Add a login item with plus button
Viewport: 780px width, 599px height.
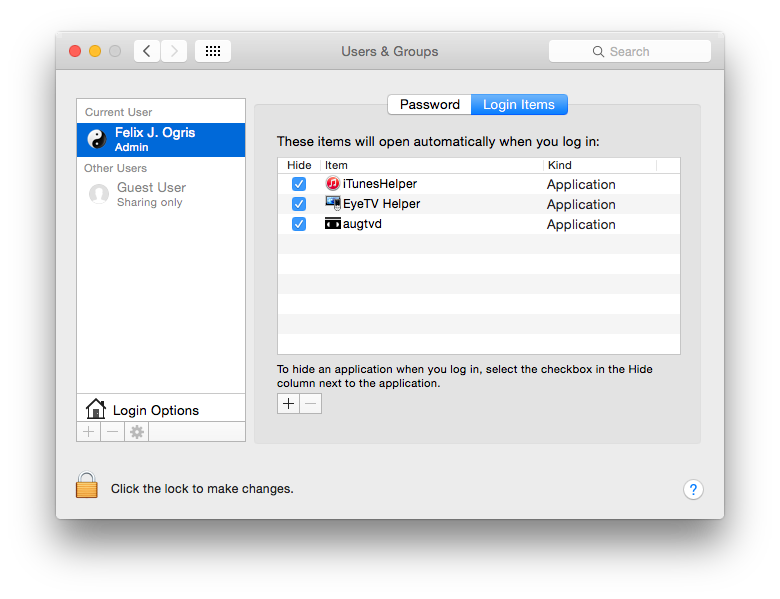(x=289, y=404)
